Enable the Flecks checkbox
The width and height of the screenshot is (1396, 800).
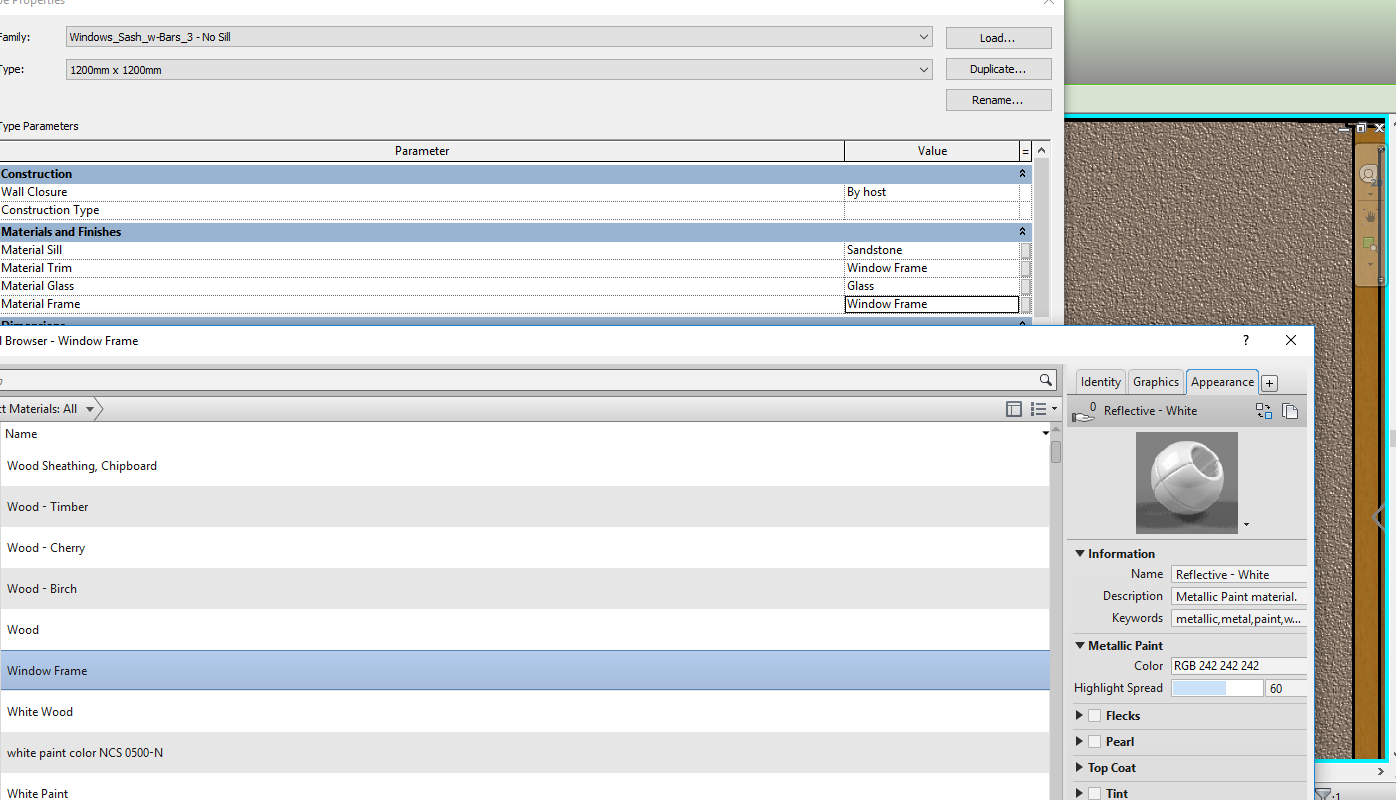(1095, 716)
